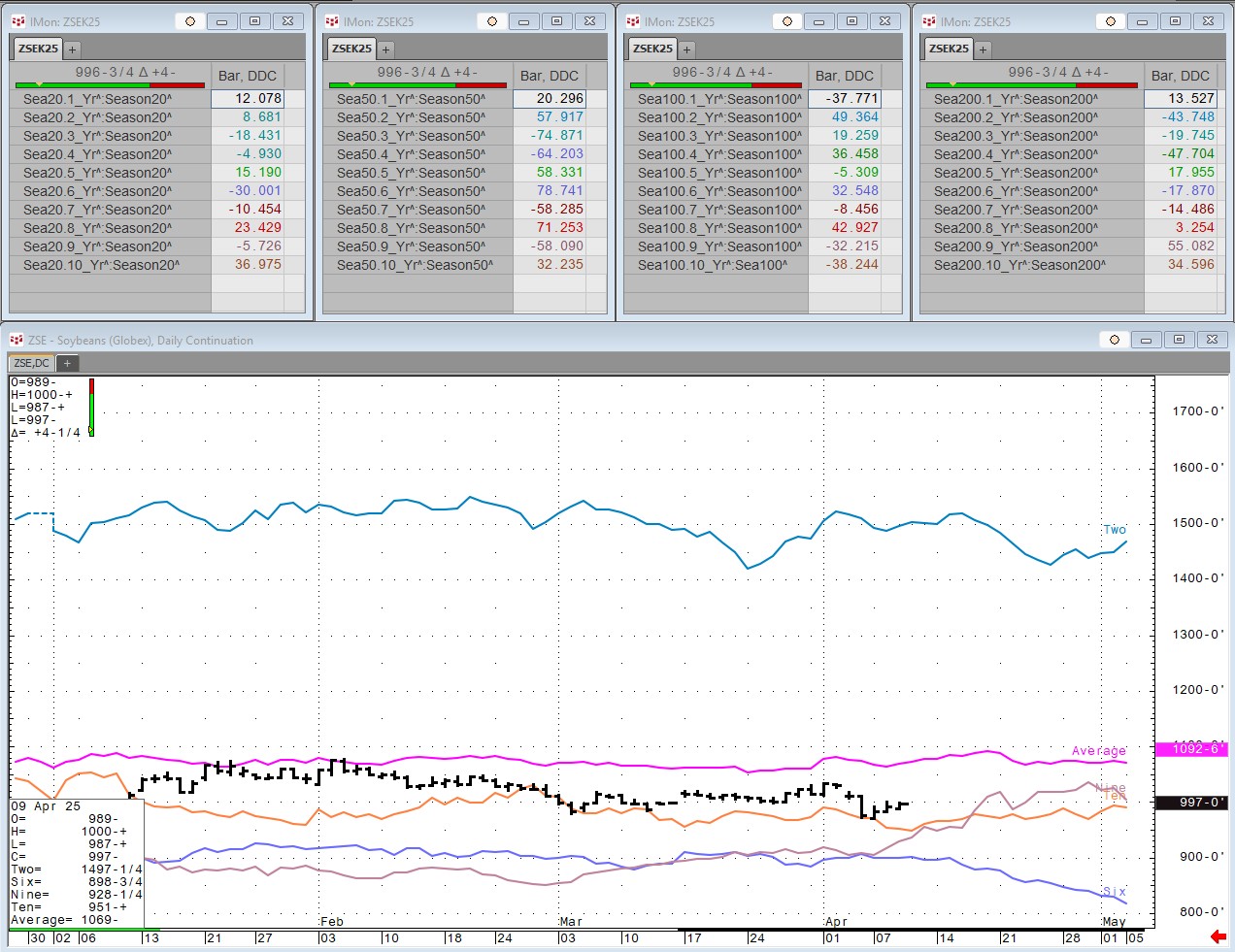Select the ZSEK25 tab in the Season200 IMon window
1235x952 pixels.
click(x=949, y=49)
